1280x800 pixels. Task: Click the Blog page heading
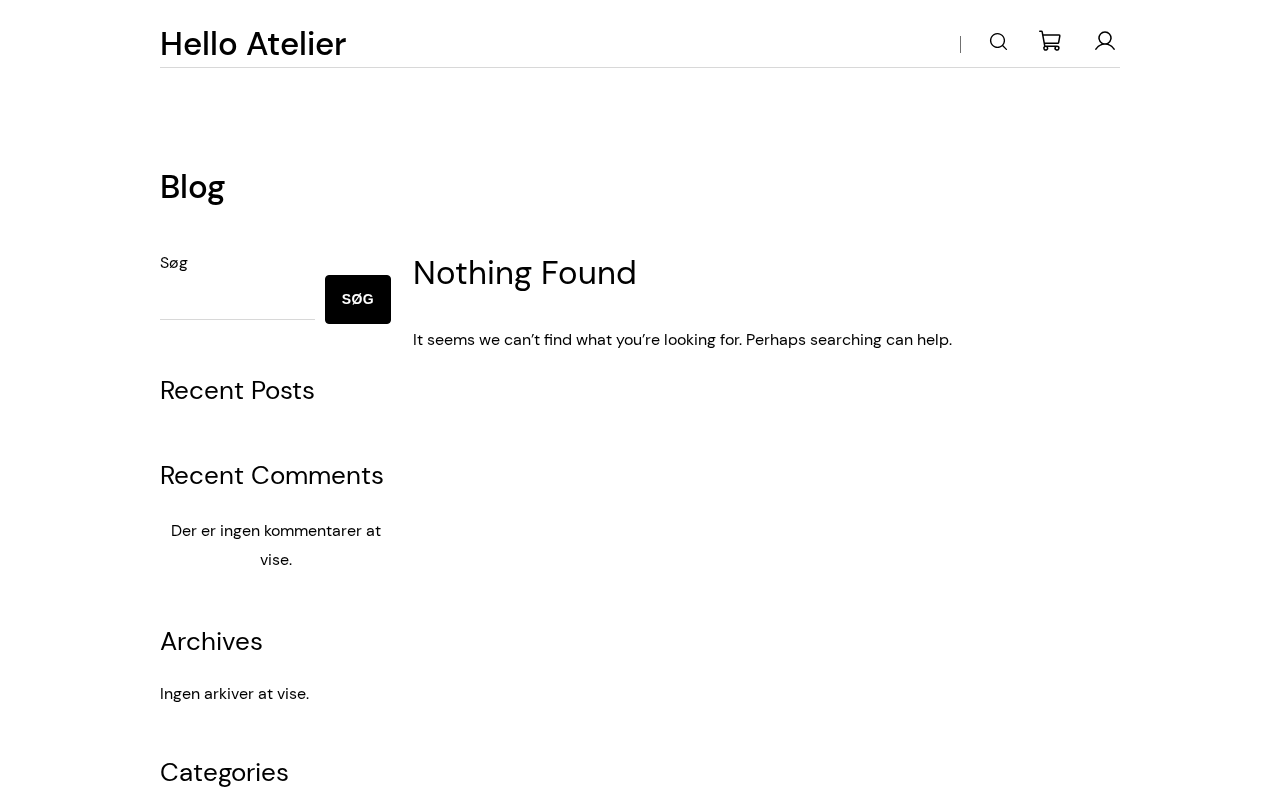point(193,187)
